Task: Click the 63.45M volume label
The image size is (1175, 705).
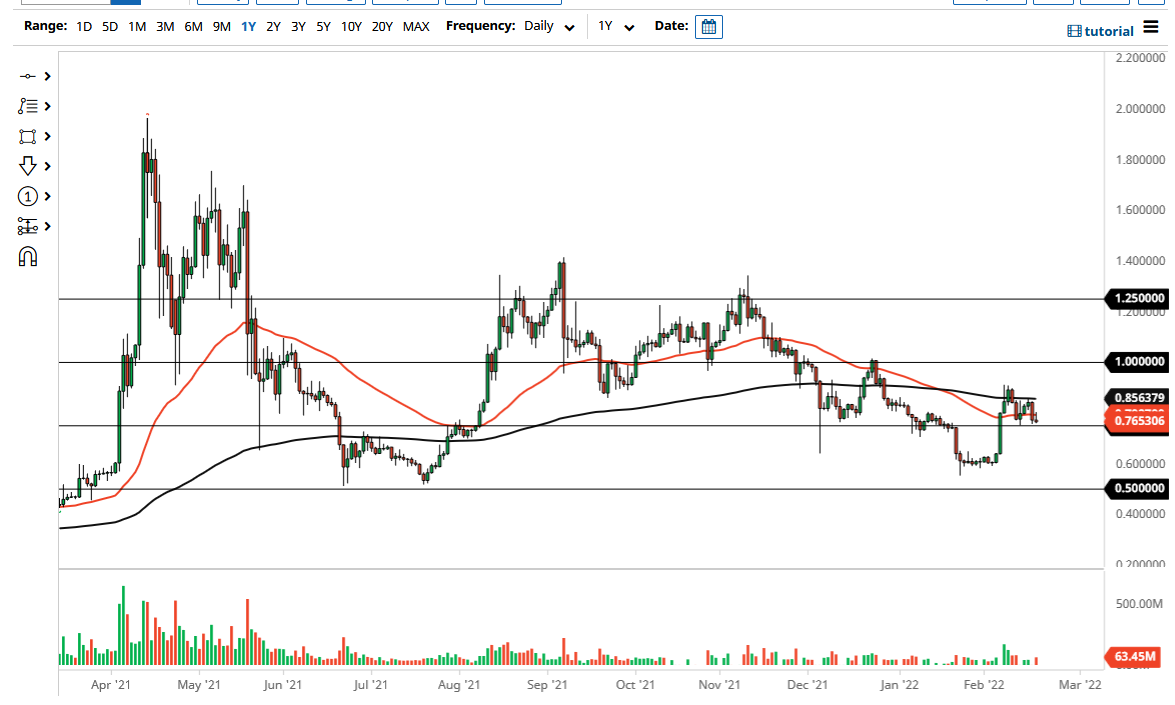Action: coord(1134,655)
